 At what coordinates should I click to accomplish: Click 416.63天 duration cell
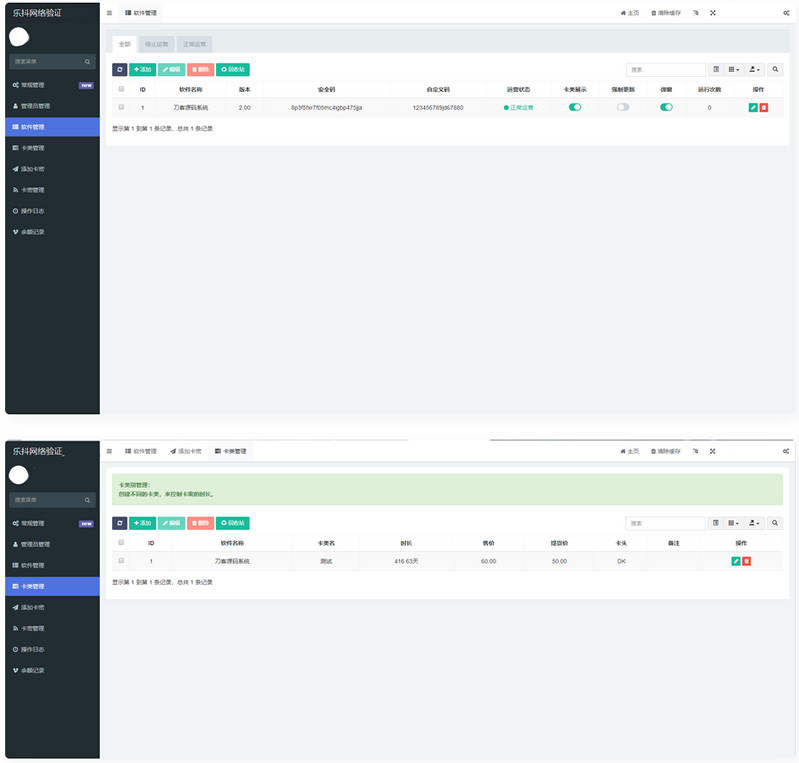coord(406,561)
